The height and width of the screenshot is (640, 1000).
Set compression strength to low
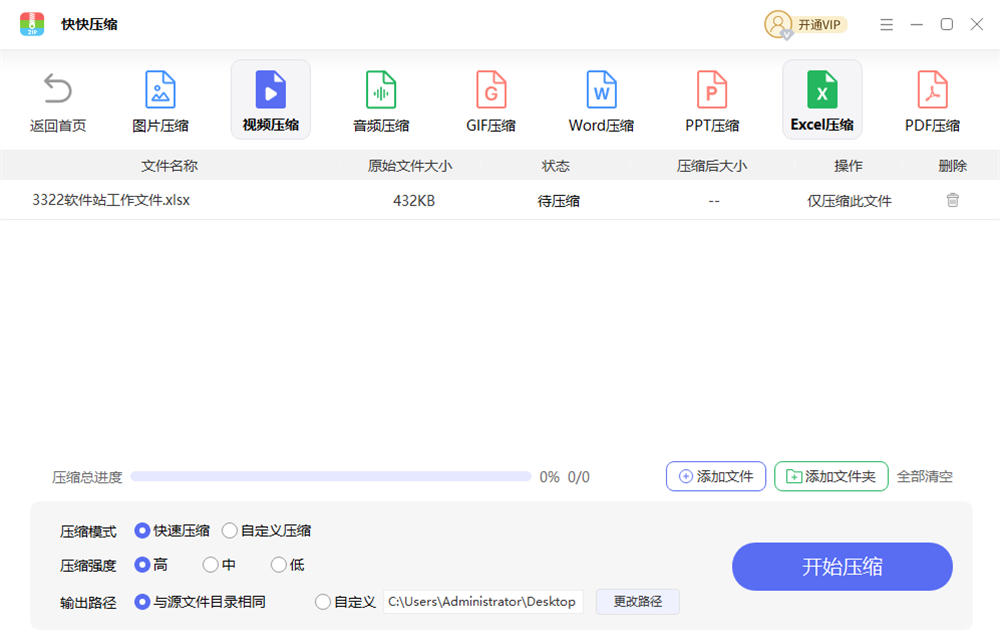point(279,565)
